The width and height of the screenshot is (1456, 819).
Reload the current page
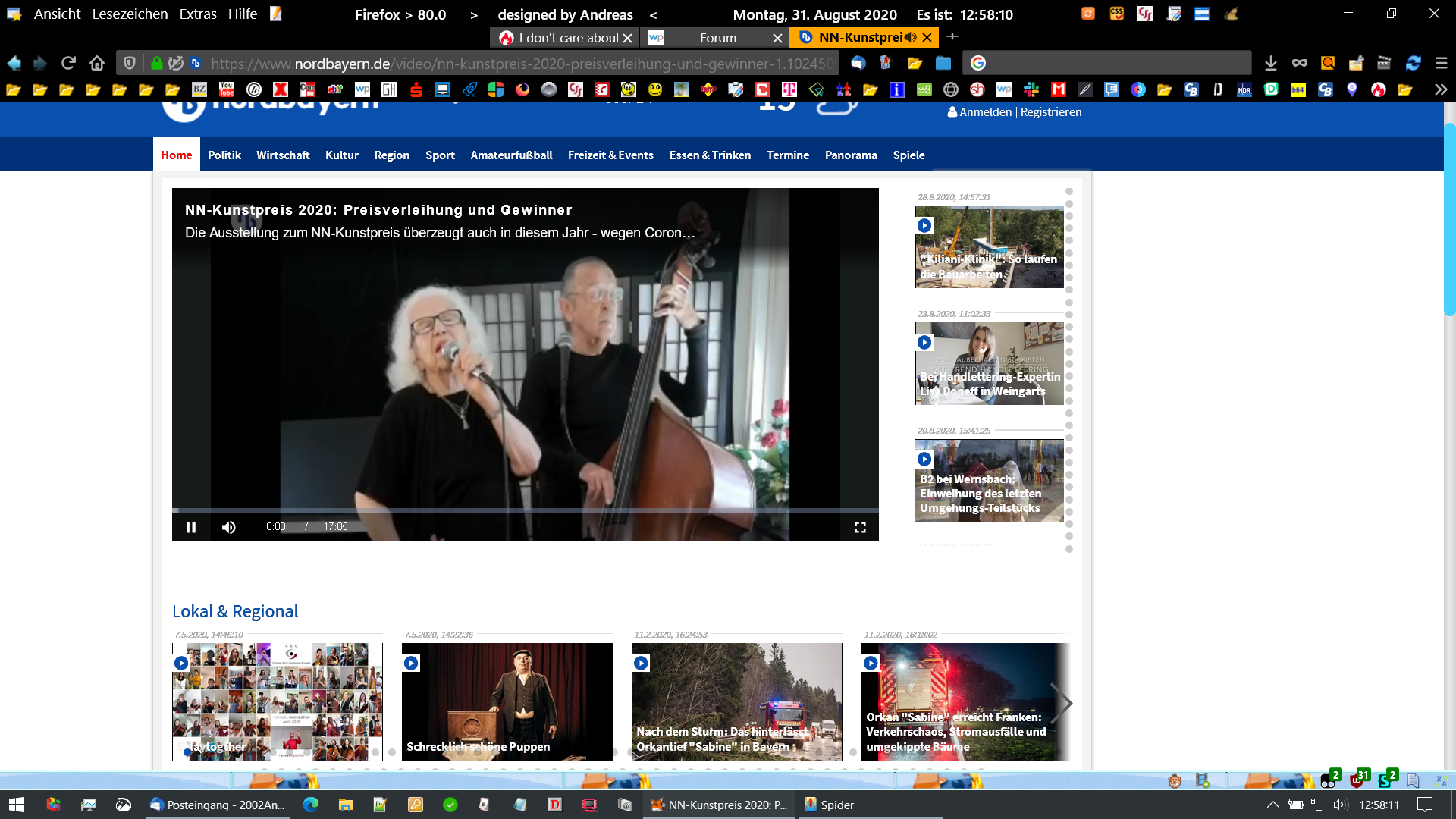click(68, 63)
